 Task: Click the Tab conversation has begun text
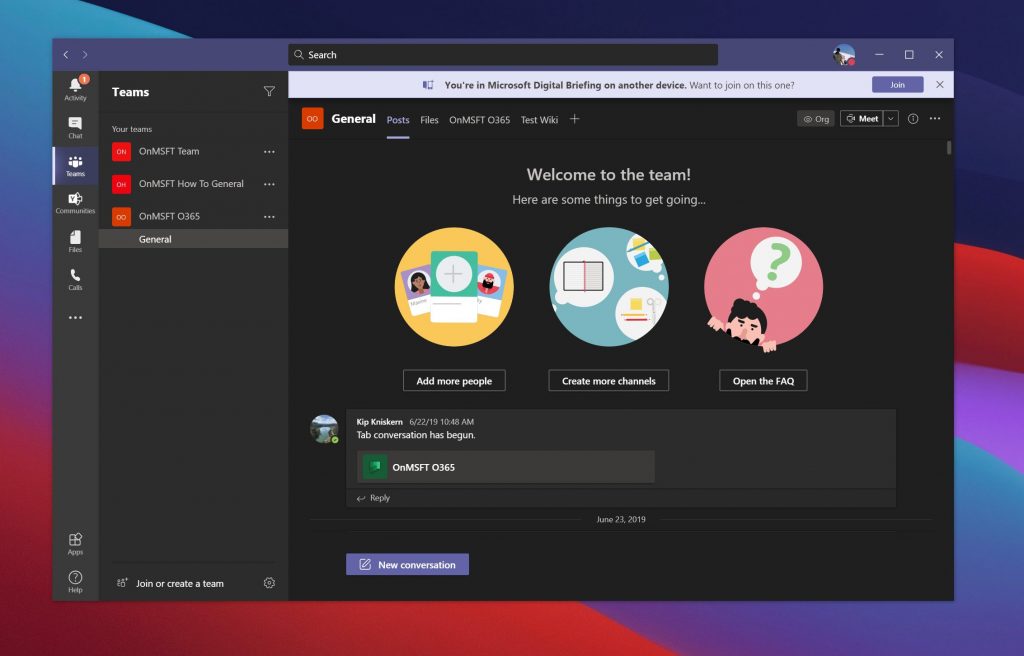[416, 435]
